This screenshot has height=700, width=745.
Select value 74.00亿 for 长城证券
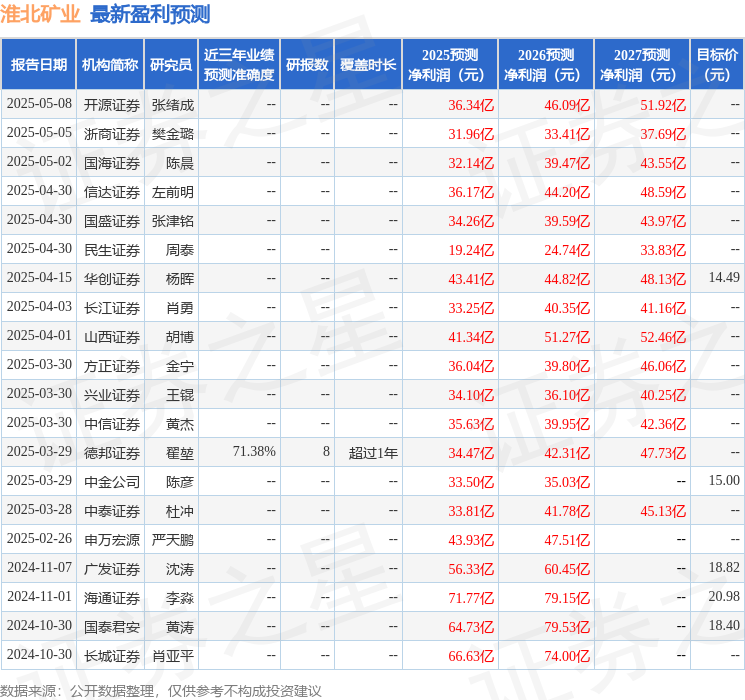click(x=567, y=655)
